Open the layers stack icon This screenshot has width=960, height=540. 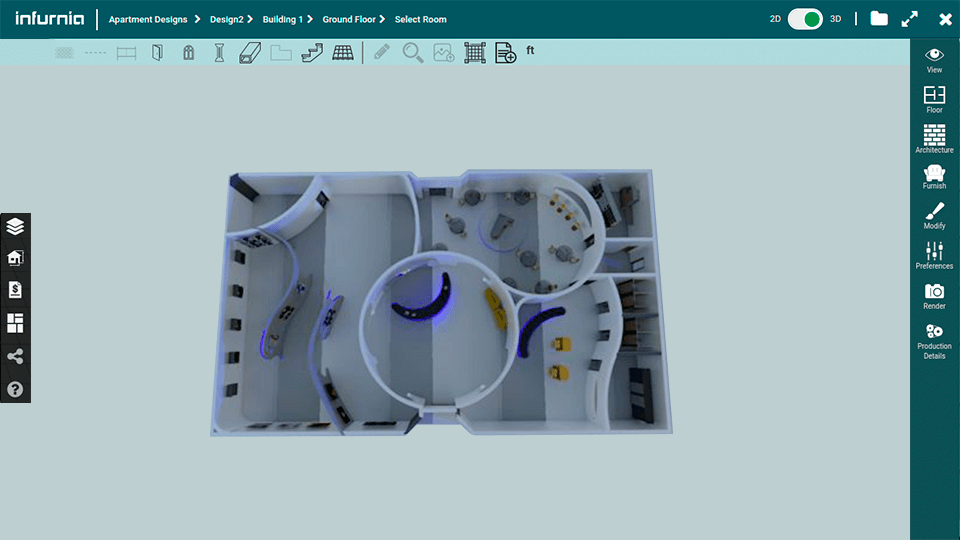tap(15, 227)
